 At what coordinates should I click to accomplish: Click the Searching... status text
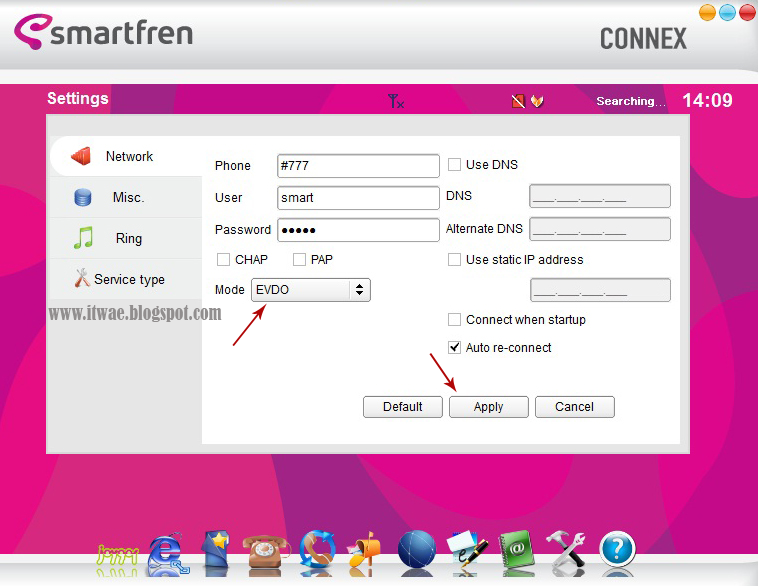630,101
